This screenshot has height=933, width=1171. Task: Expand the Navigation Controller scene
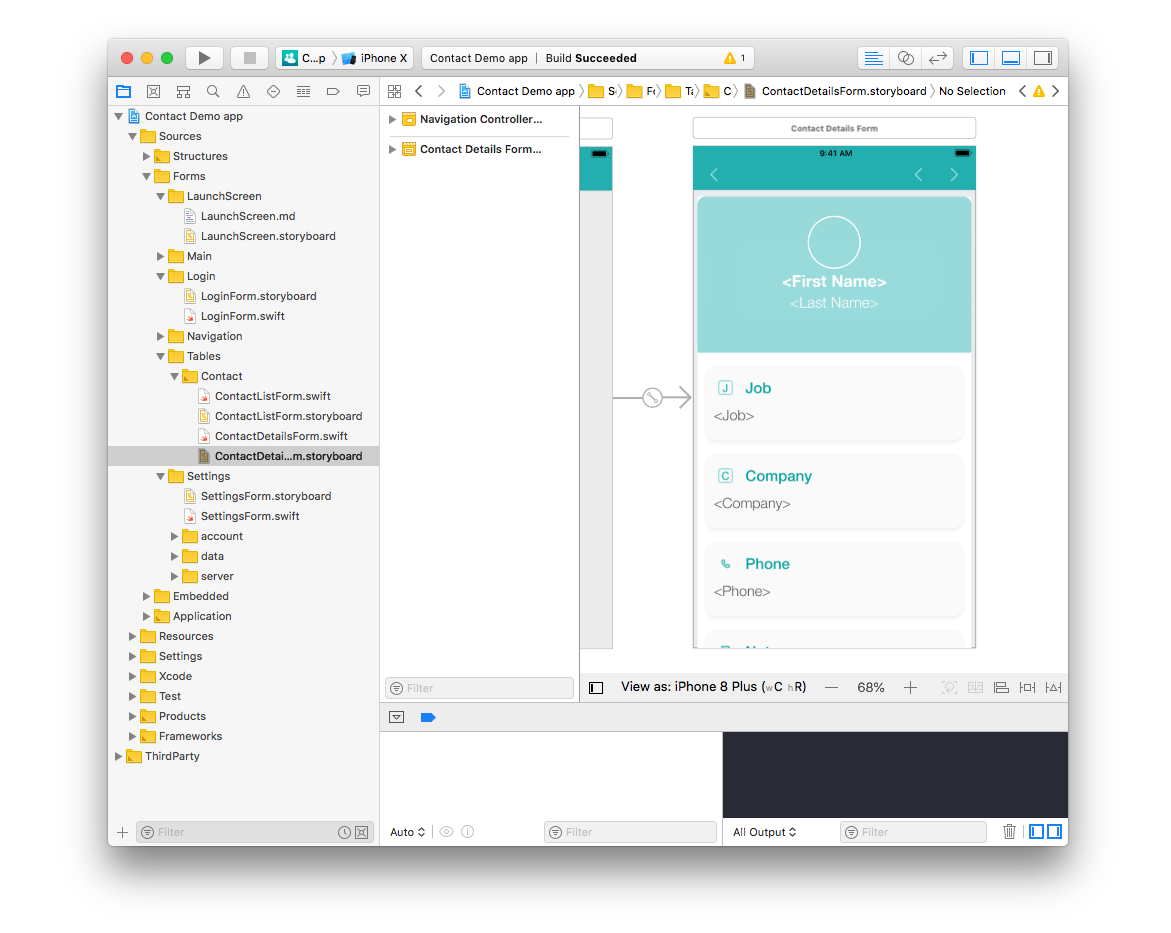coord(392,120)
